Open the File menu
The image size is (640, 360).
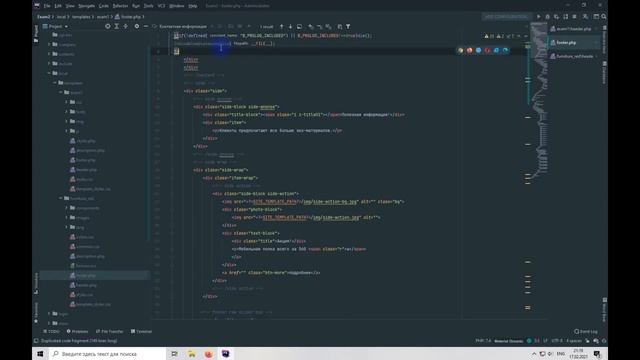(47, 6)
